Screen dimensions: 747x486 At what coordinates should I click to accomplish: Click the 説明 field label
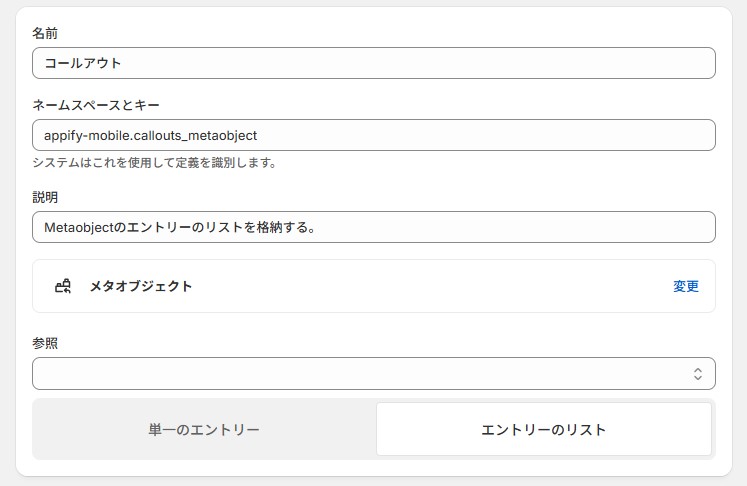45,197
